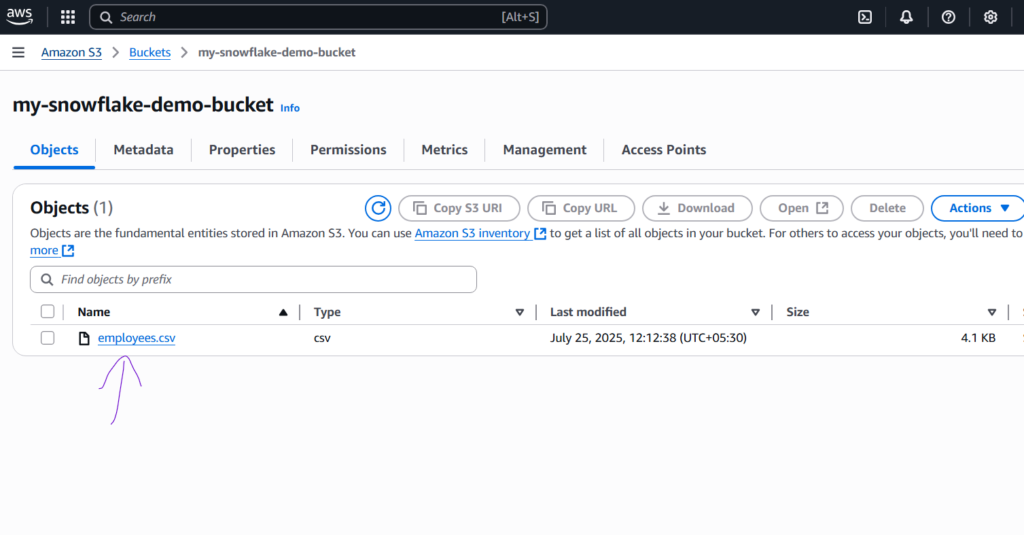This screenshot has width=1024, height=535.
Task: Toggle the hamburger navigation menu
Action: [x=18, y=52]
